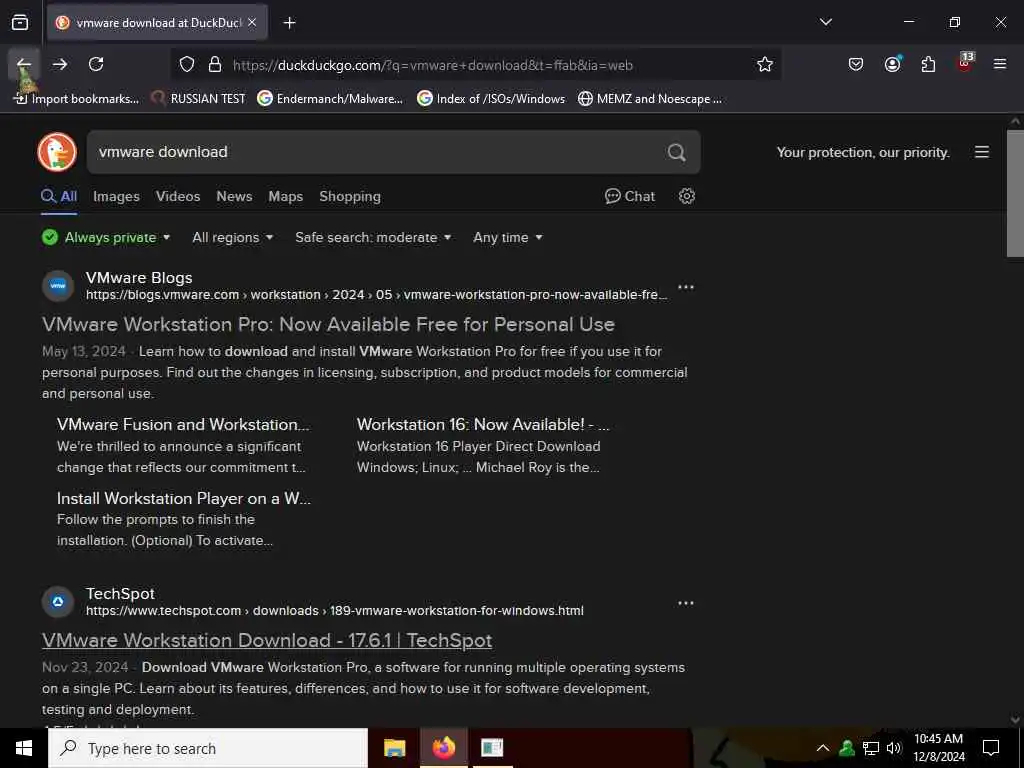Switch to the Videos results tab
The height and width of the screenshot is (768, 1024).
pos(178,197)
